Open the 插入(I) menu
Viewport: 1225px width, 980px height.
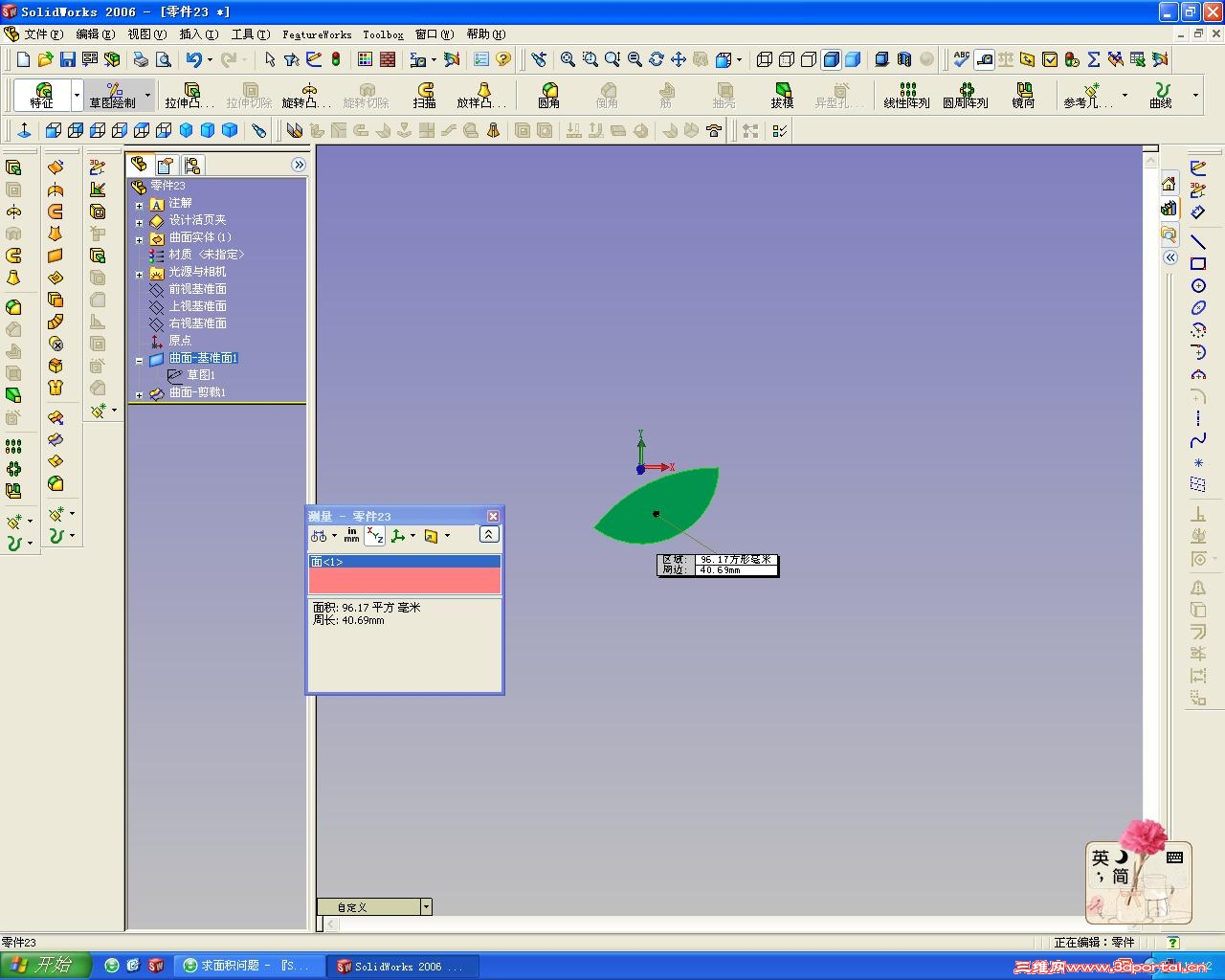(x=198, y=34)
